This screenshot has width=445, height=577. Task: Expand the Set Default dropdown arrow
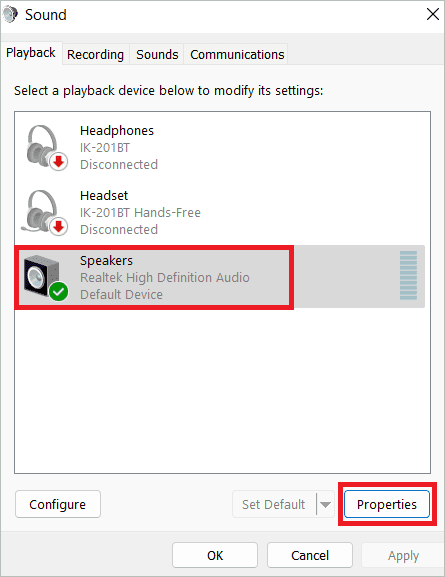[x=325, y=504]
